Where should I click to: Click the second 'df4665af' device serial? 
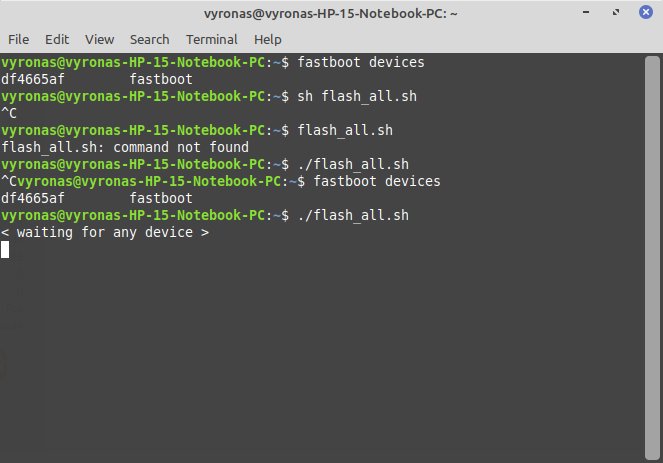pyautogui.click(x=33, y=199)
